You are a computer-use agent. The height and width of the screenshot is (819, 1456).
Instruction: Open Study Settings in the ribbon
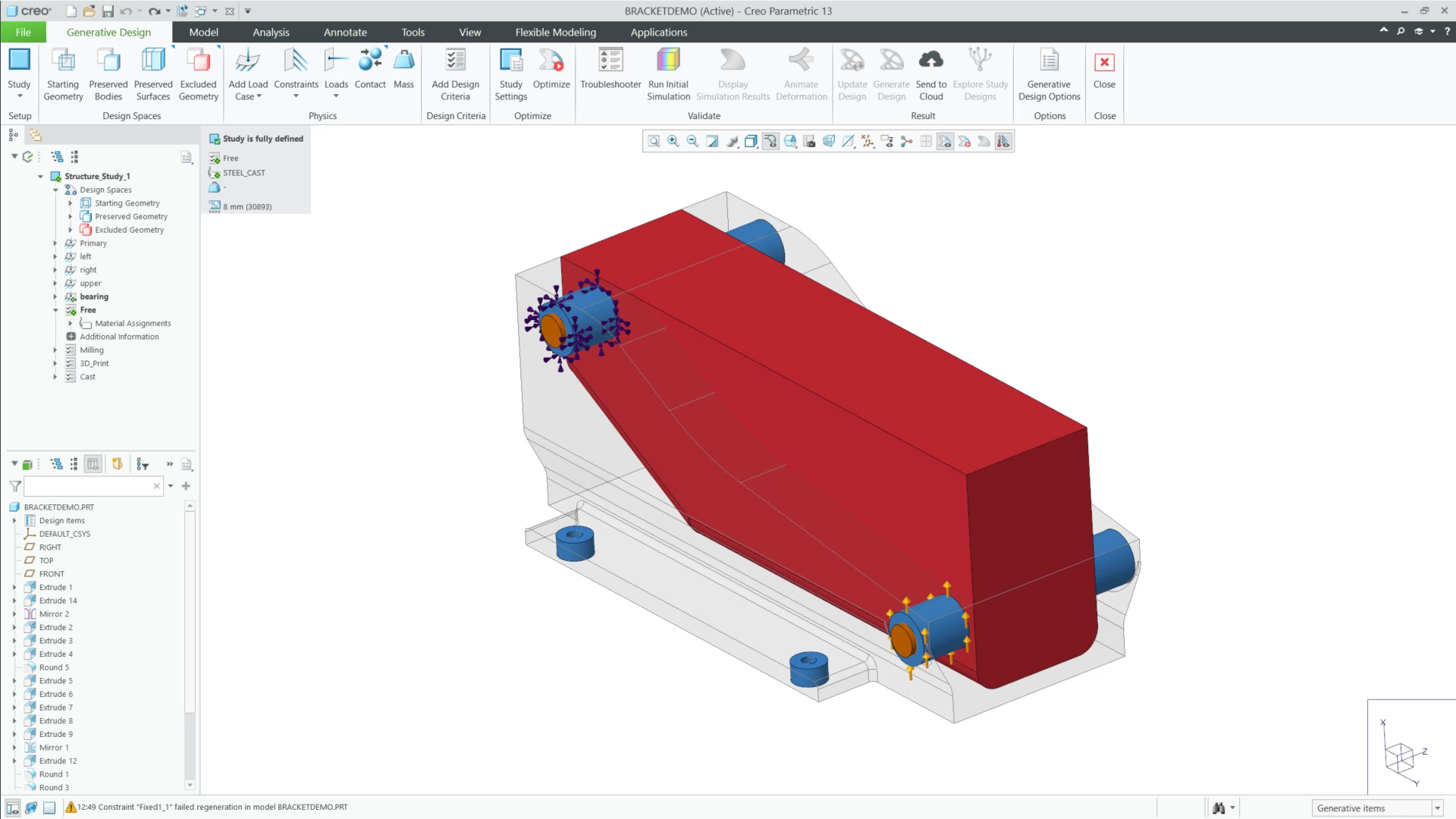511,74
